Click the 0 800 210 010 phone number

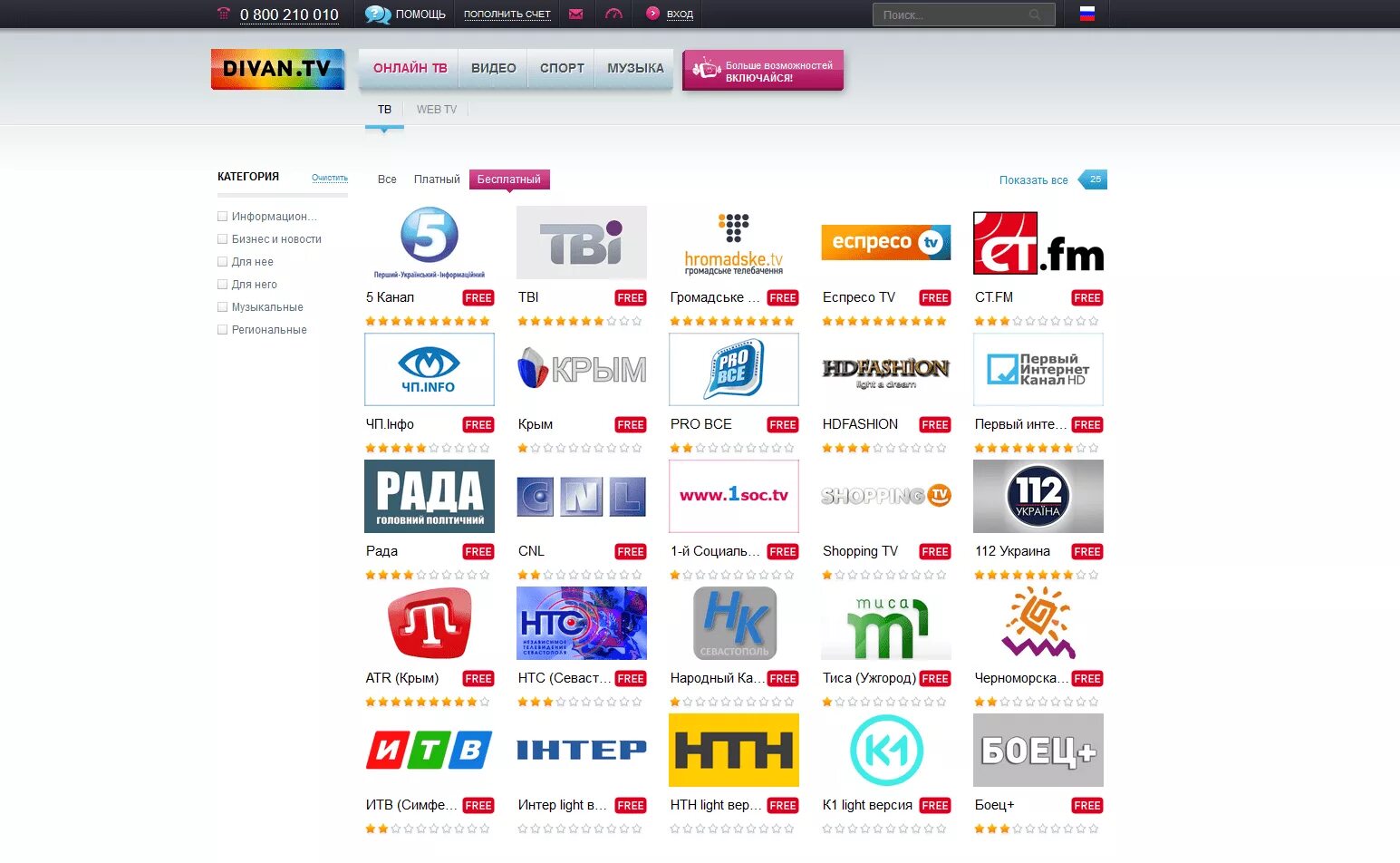[289, 15]
